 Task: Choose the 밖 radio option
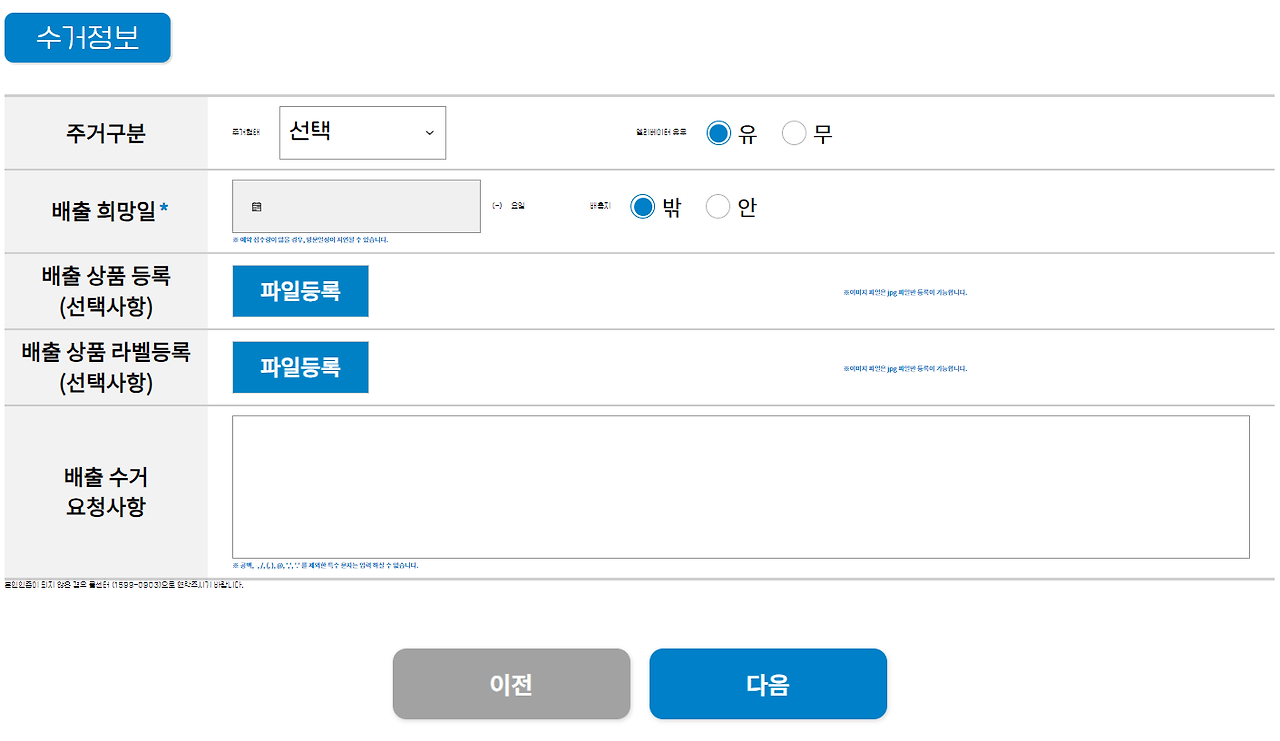[643, 207]
